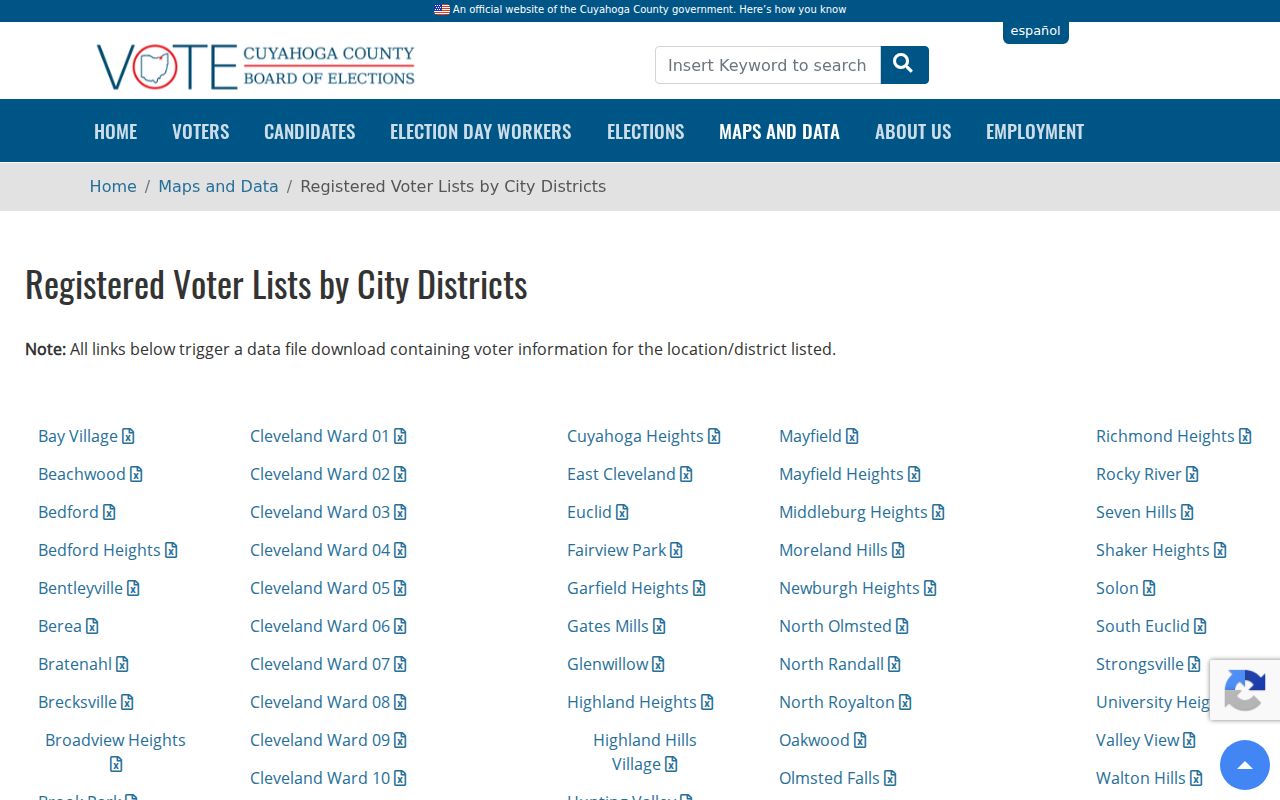
Task: Click the Excel icon next to Strongsville
Action: (x=1194, y=664)
